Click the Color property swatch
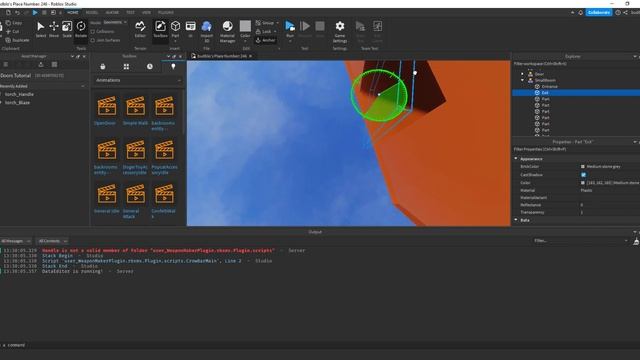The image size is (640, 360). [x=582, y=183]
